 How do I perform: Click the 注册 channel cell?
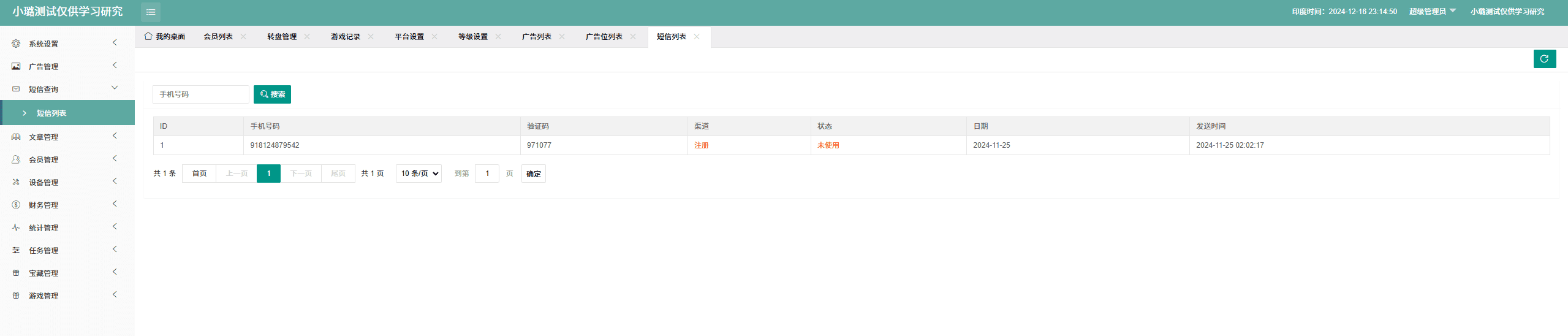pos(749,145)
